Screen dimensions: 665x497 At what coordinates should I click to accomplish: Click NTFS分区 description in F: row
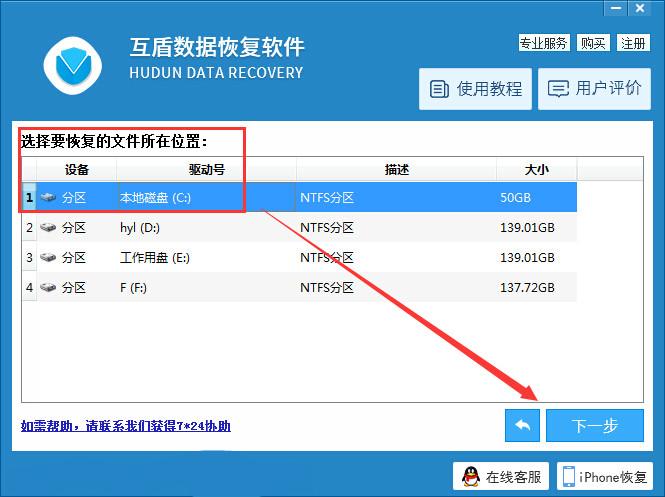coord(327,288)
